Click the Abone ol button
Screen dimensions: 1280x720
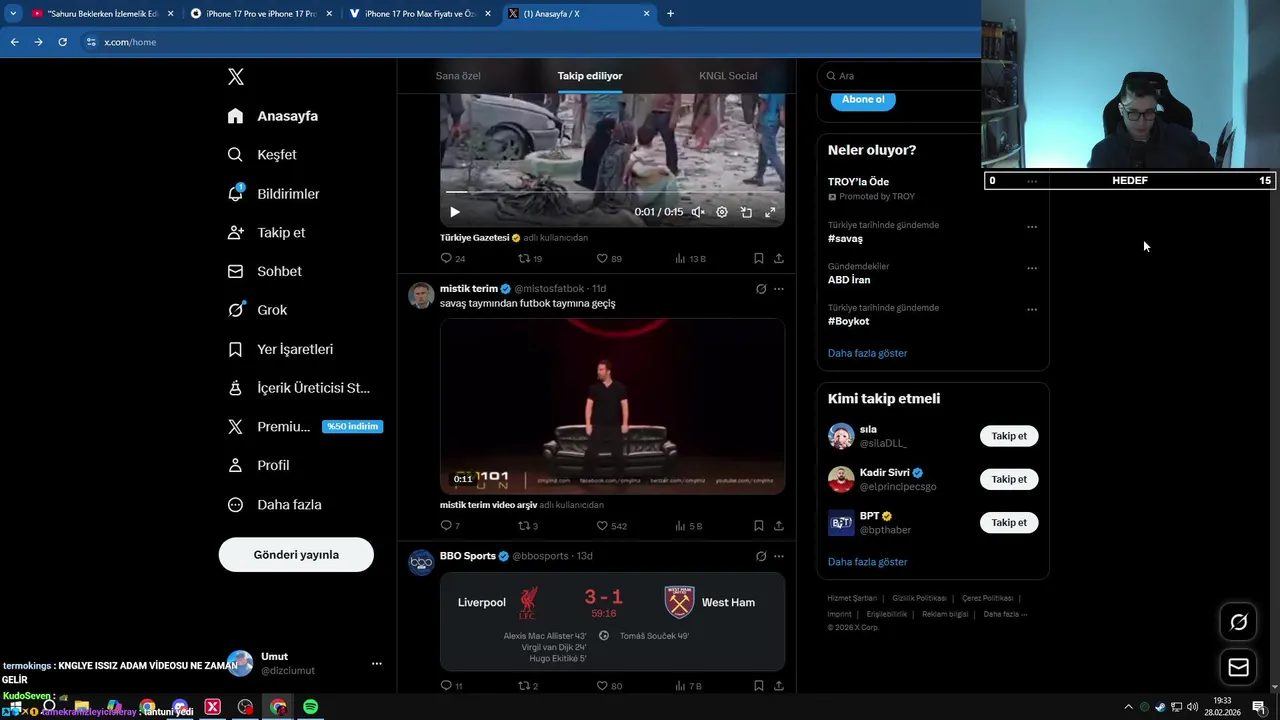click(x=863, y=100)
